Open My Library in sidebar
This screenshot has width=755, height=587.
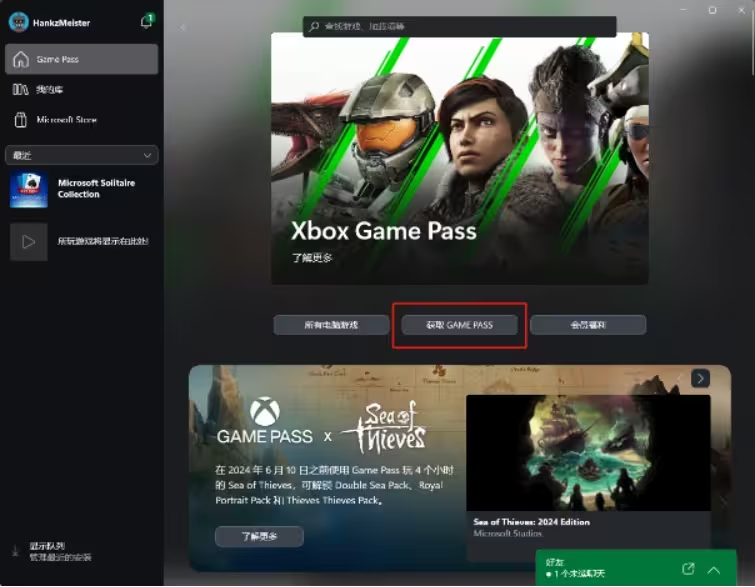(81, 90)
